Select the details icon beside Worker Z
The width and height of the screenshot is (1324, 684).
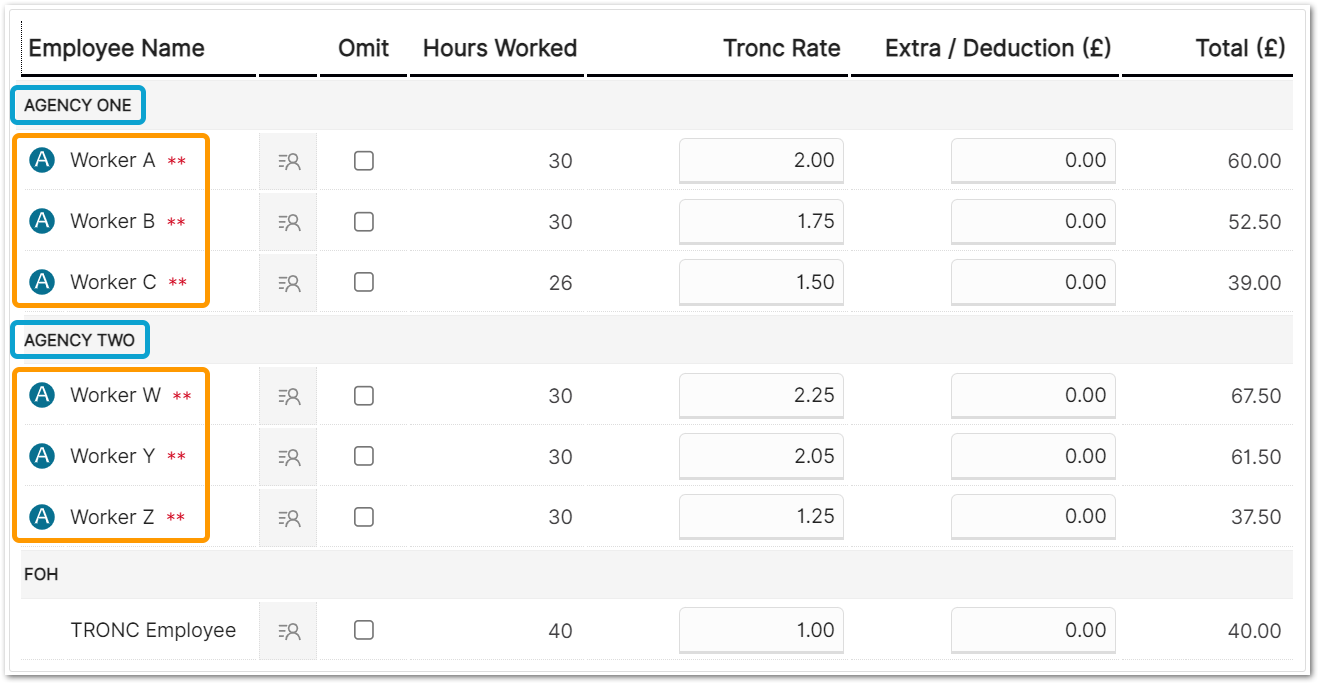288,517
